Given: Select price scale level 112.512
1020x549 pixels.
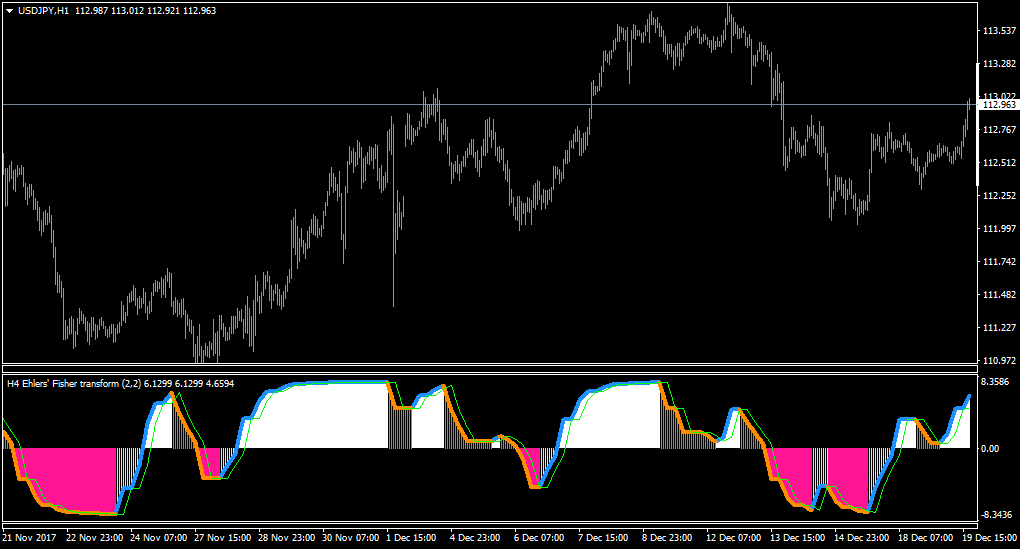Looking at the screenshot, I should tap(999, 163).
